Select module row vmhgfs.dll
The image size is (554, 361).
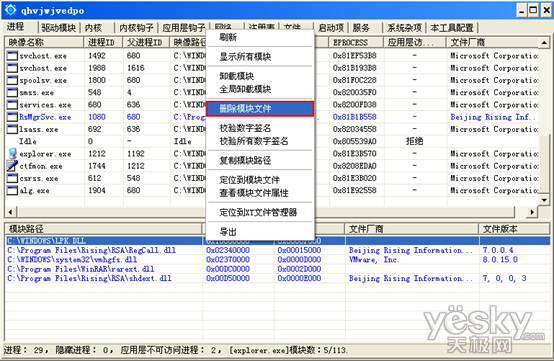(278, 260)
